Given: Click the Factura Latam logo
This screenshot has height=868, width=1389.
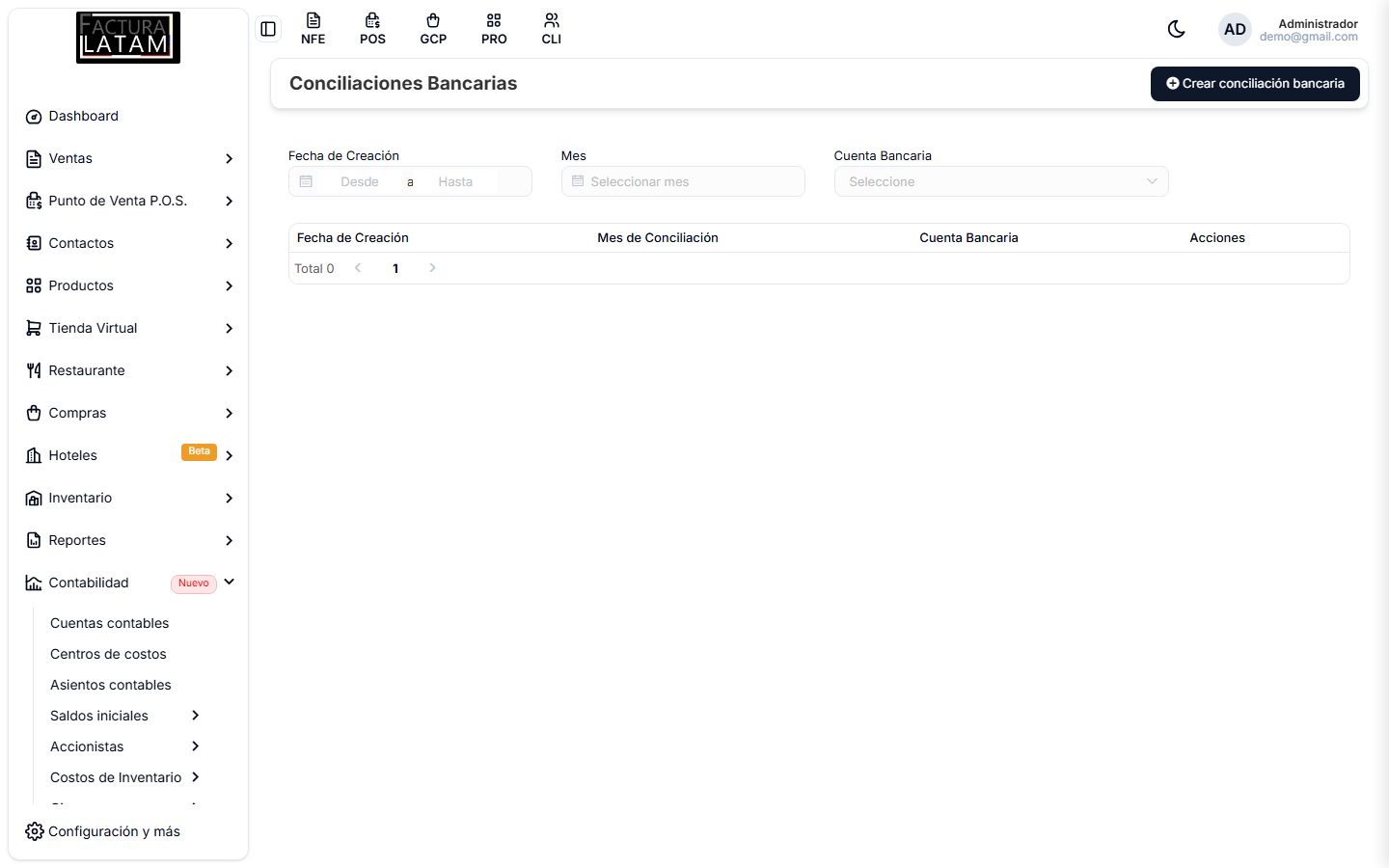Looking at the screenshot, I should click(128, 38).
